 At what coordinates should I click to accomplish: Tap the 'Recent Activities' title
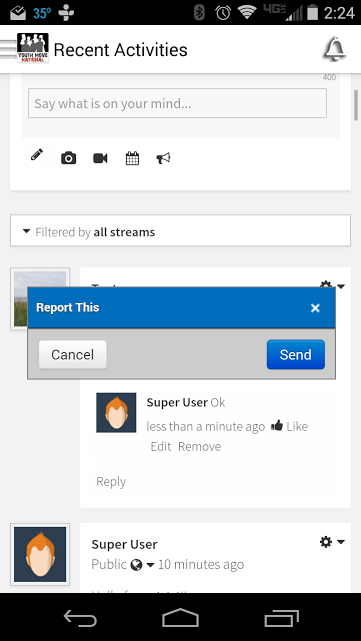tap(121, 50)
